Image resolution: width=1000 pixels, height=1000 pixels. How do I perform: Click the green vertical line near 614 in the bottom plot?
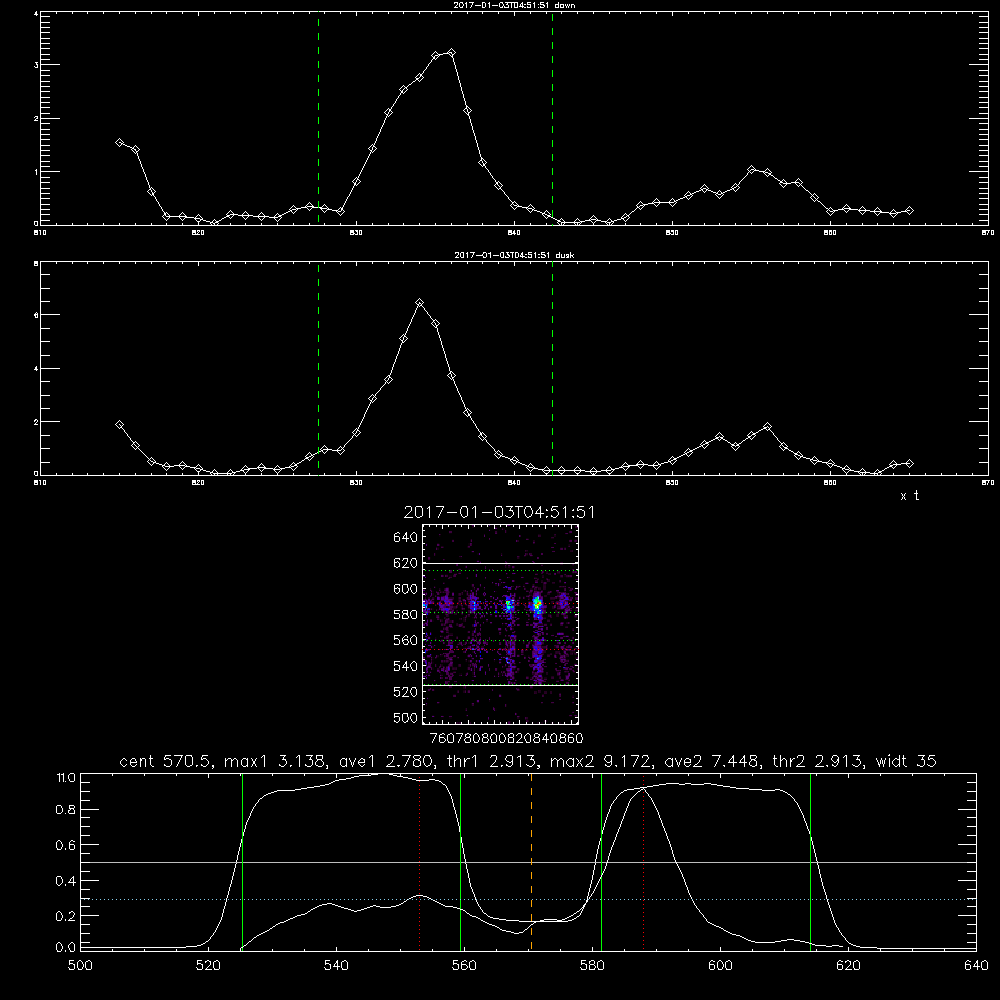point(811,861)
